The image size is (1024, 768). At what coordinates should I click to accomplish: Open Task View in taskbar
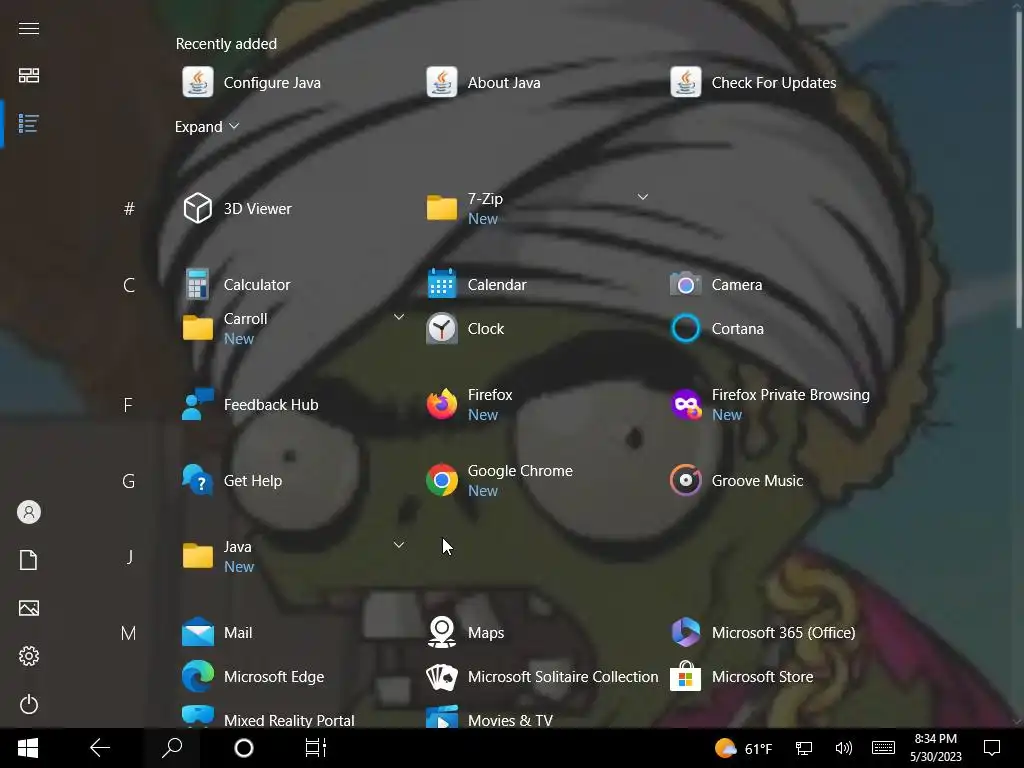pos(315,748)
